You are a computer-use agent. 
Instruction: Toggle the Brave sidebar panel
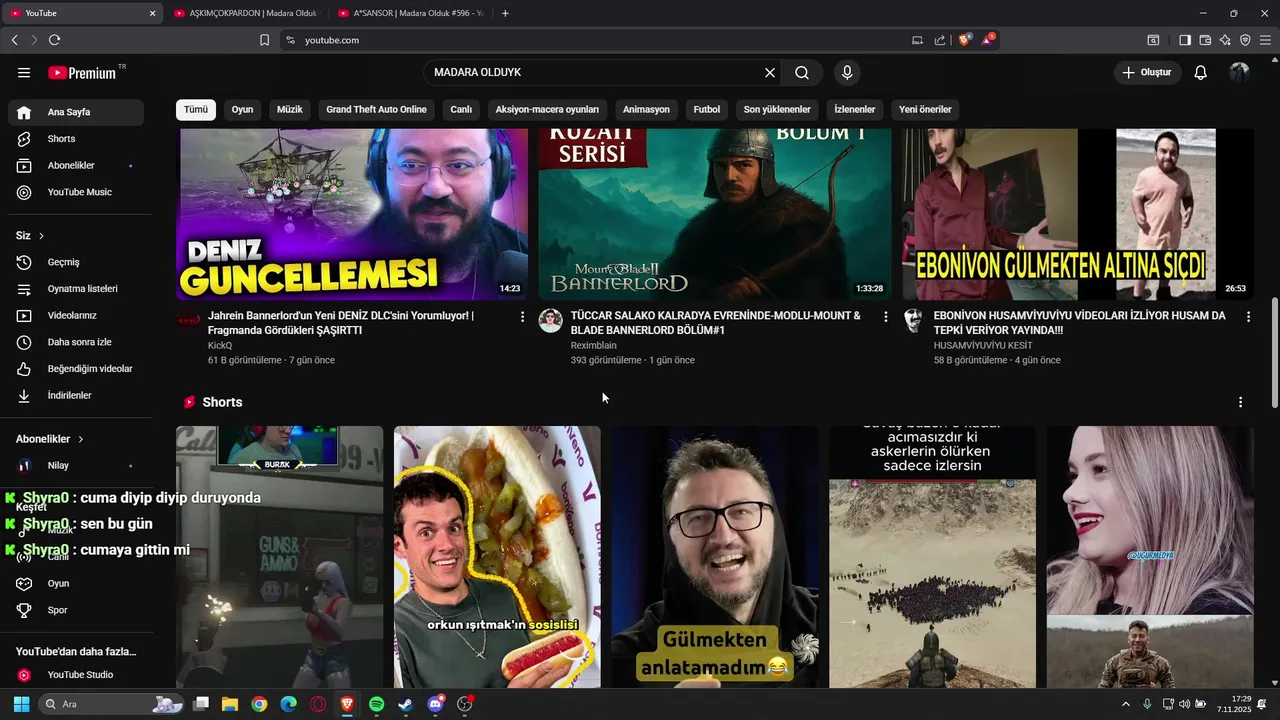1185,40
